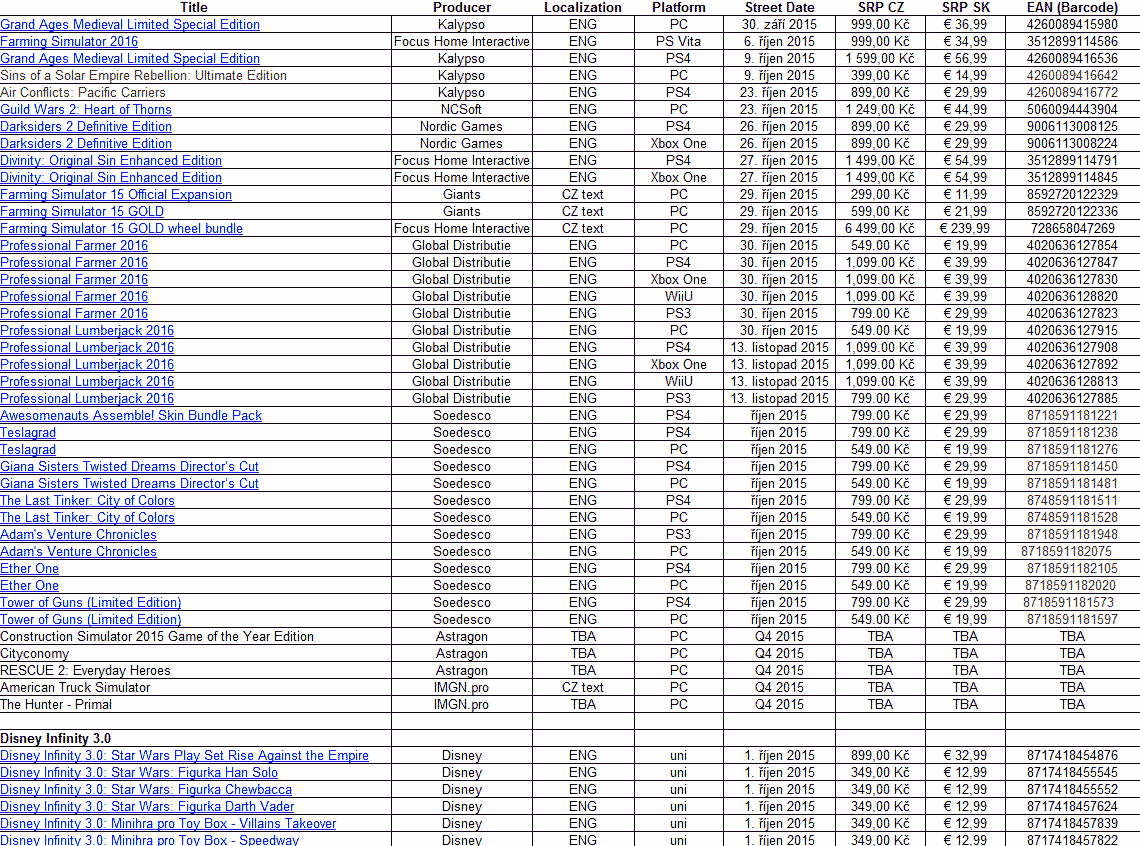Image resolution: width=1140 pixels, height=846 pixels.
Task: Open Minihra pro Toy Box - Villains Takeover link
Action: click(x=168, y=823)
